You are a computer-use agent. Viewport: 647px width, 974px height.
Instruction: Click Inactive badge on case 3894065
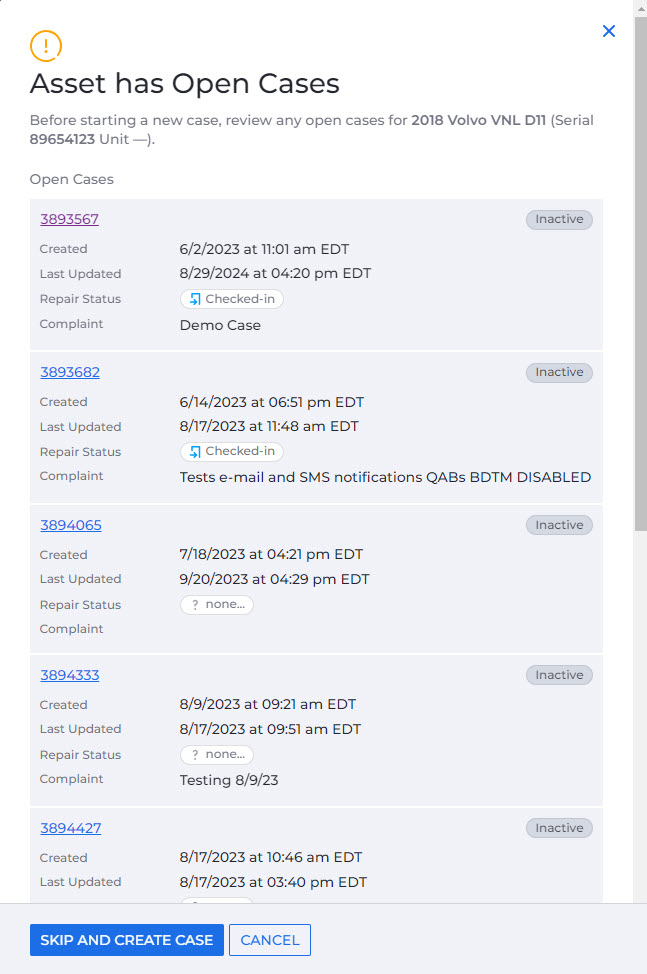pos(559,525)
